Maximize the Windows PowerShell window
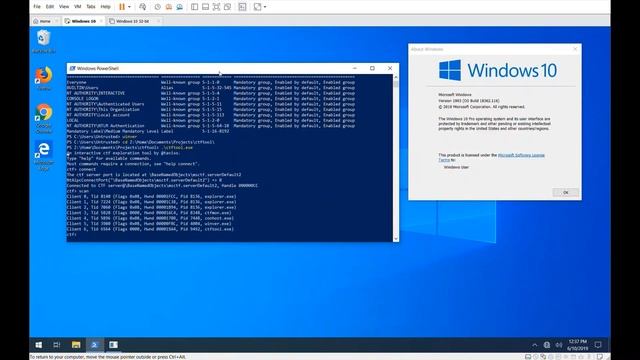 coord(372,68)
